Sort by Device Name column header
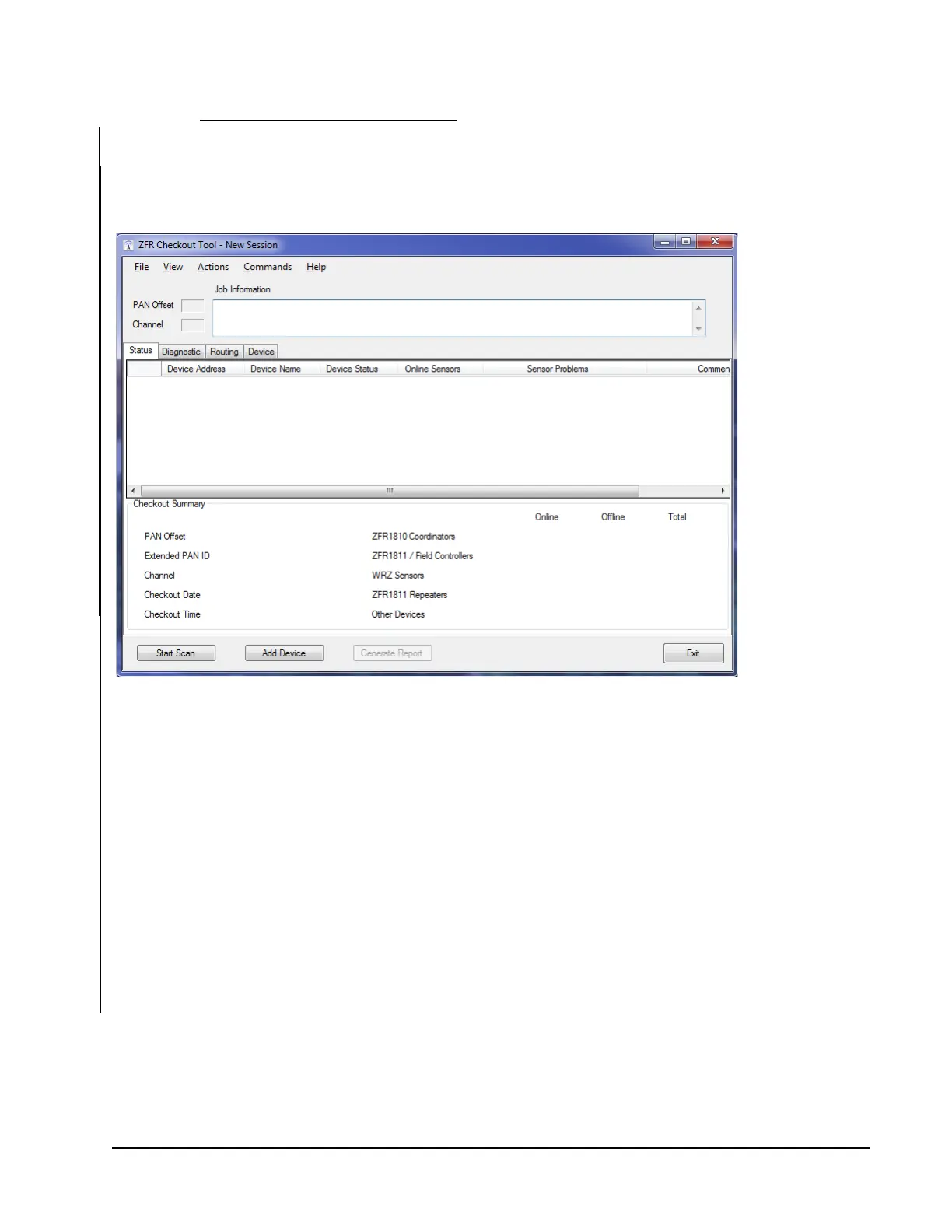 [x=282, y=369]
